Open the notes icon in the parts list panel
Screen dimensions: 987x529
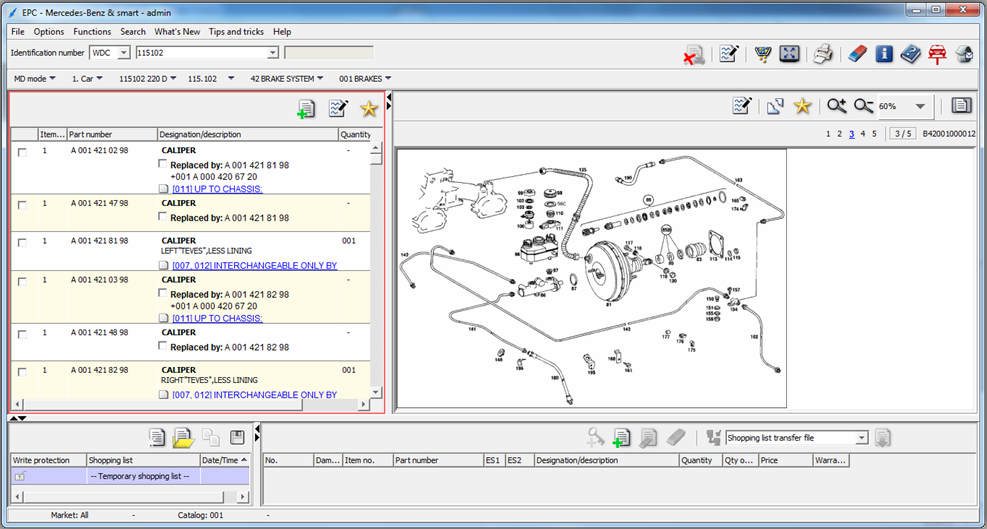click(338, 108)
